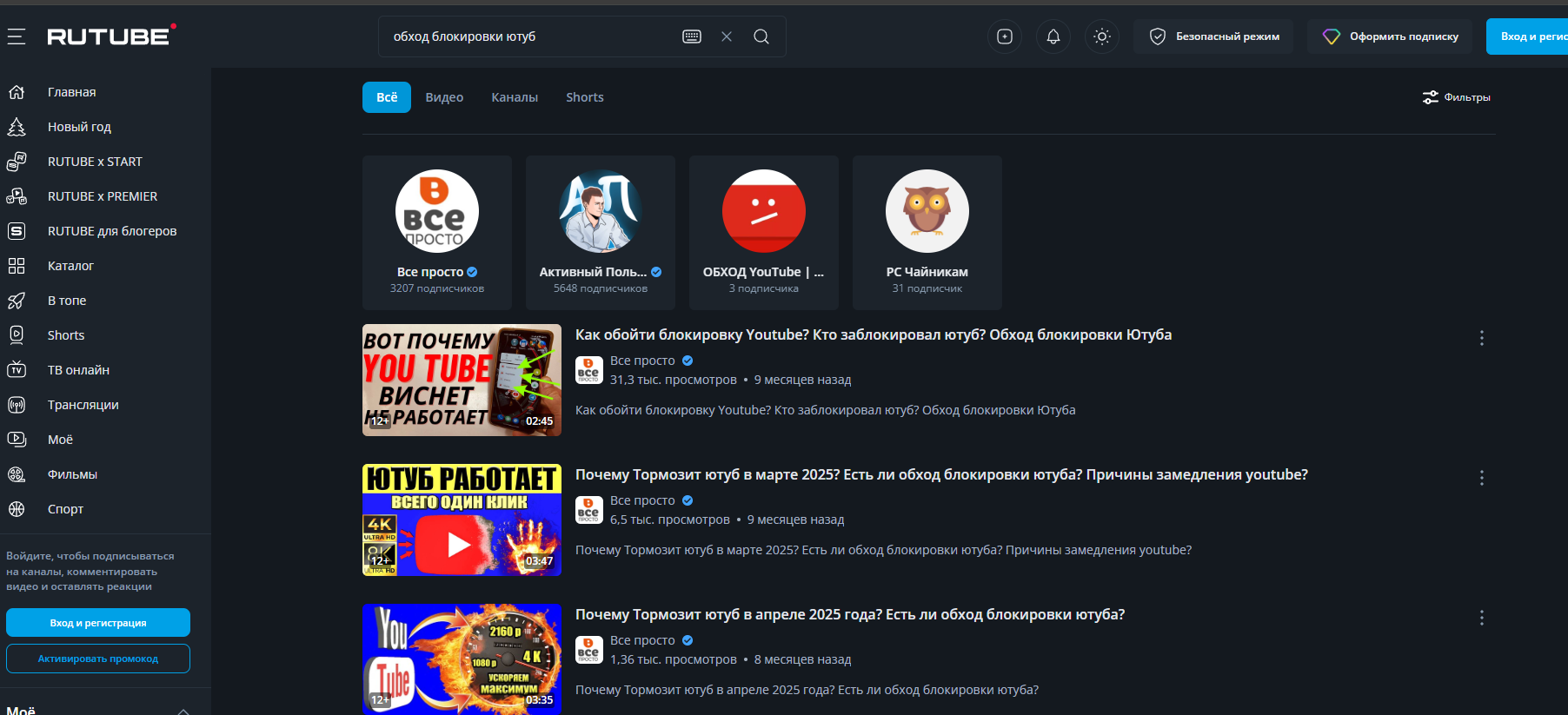Collapse the Моё section chevron
The image size is (1568, 715).
183,711
